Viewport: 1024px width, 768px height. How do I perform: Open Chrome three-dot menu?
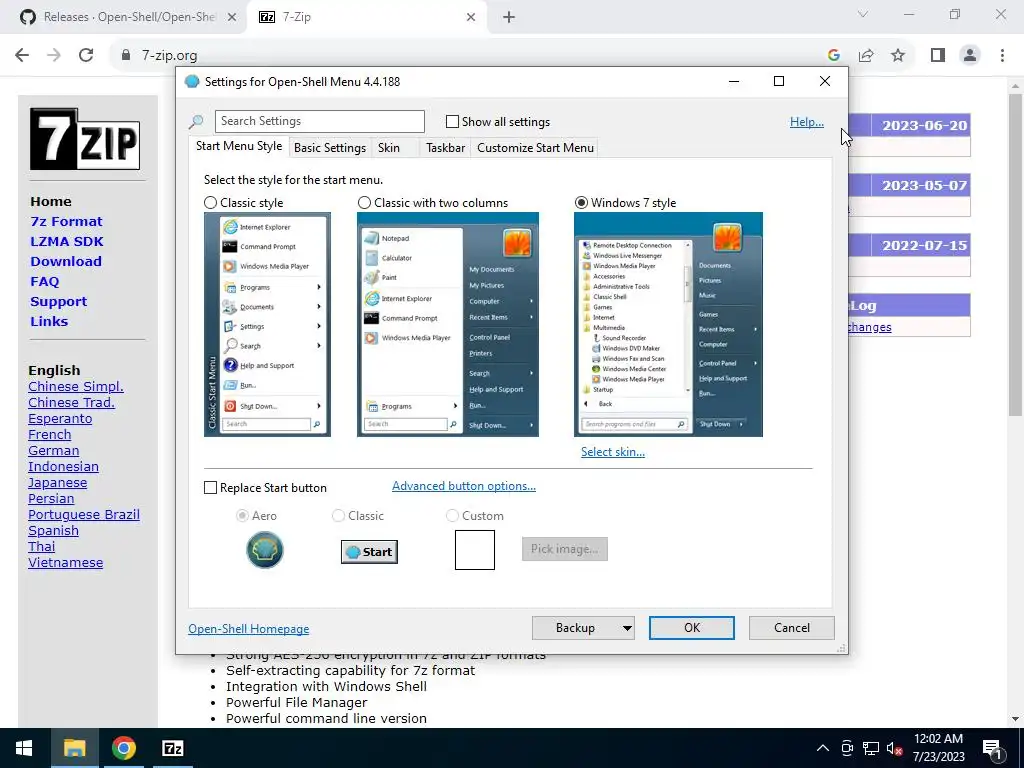[1002, 55]
